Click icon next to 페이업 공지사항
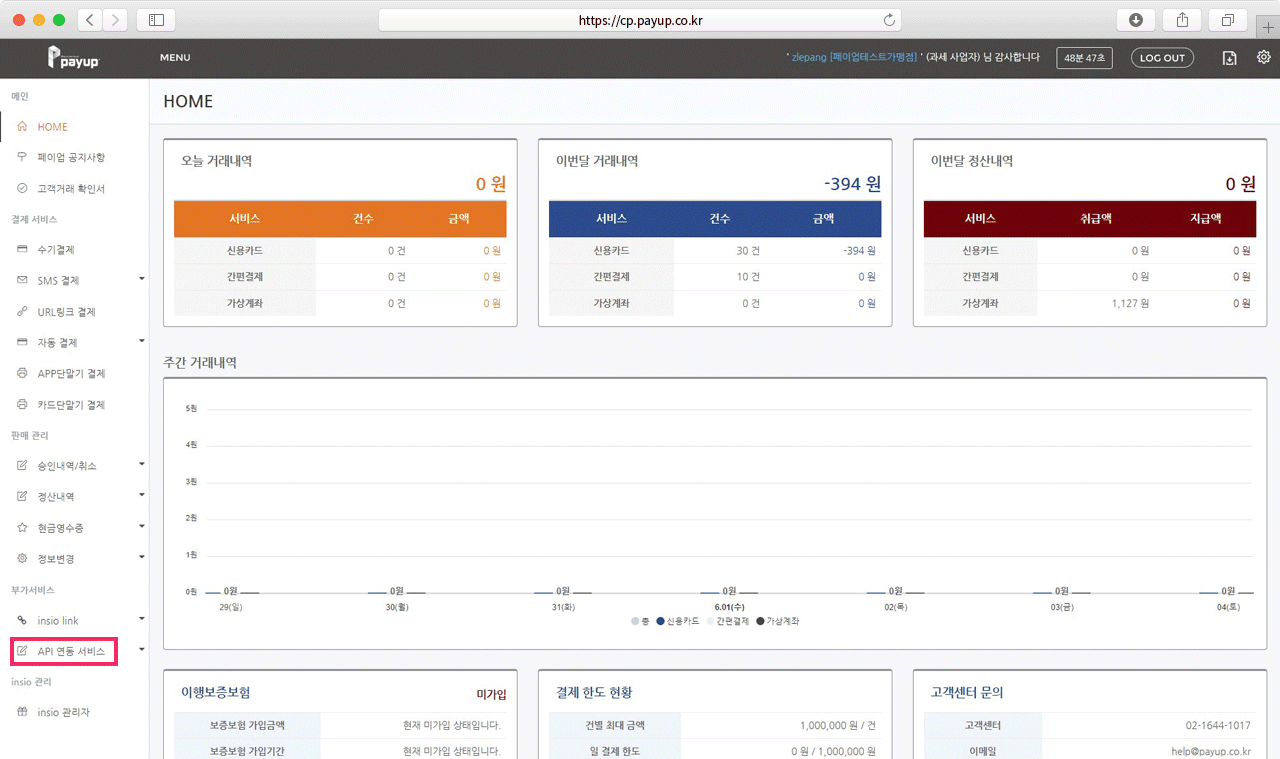The width and height of the screenshot is (1280, 759). point(22,157)
